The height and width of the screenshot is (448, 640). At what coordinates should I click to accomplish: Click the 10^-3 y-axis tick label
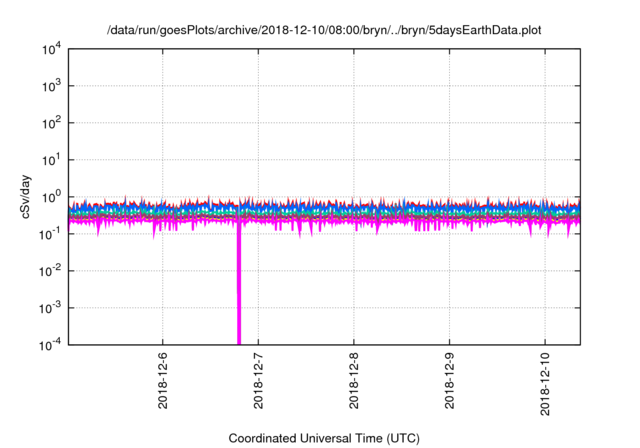[50, 308]
